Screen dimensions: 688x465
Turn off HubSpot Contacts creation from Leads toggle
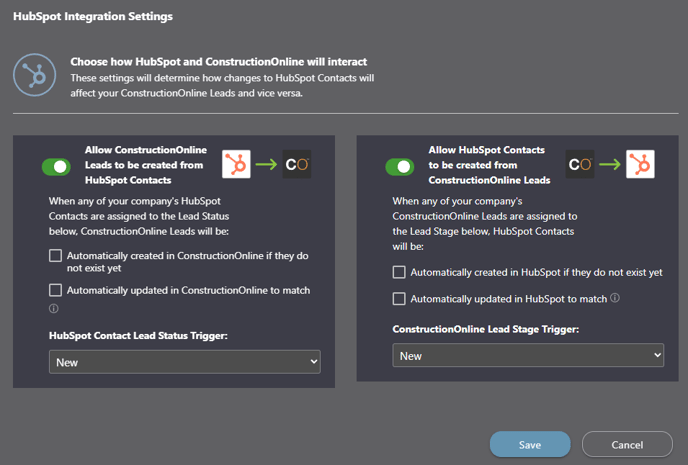tap(400, 166)
